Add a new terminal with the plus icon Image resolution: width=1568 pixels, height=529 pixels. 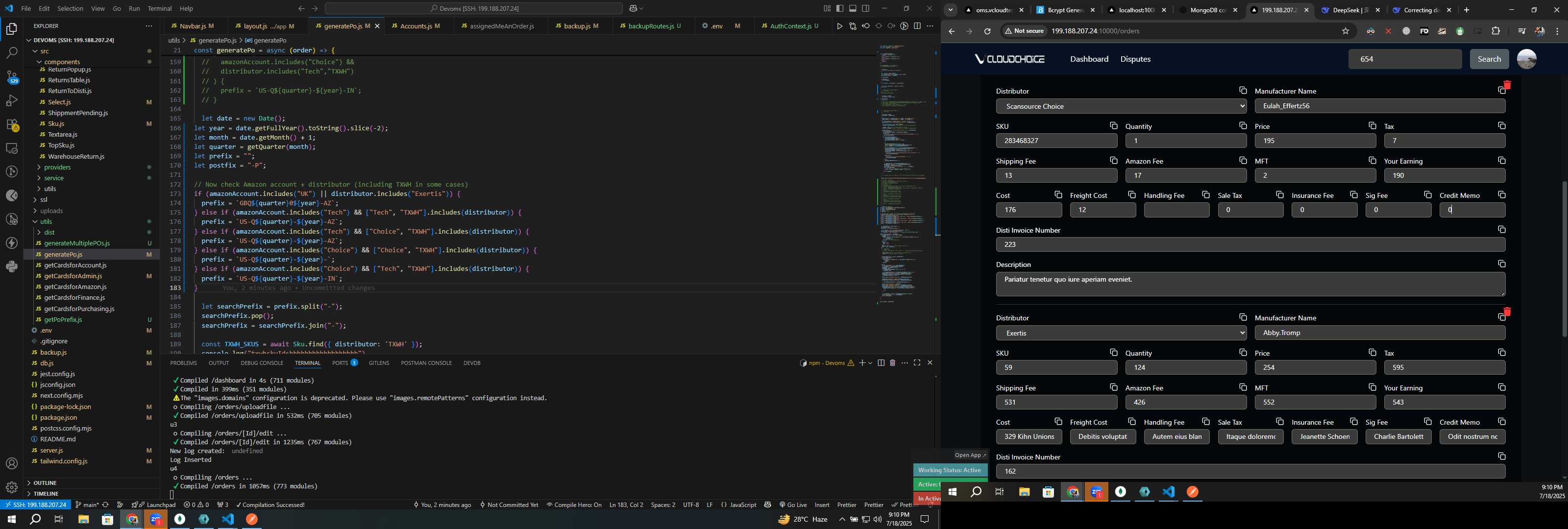862,363
